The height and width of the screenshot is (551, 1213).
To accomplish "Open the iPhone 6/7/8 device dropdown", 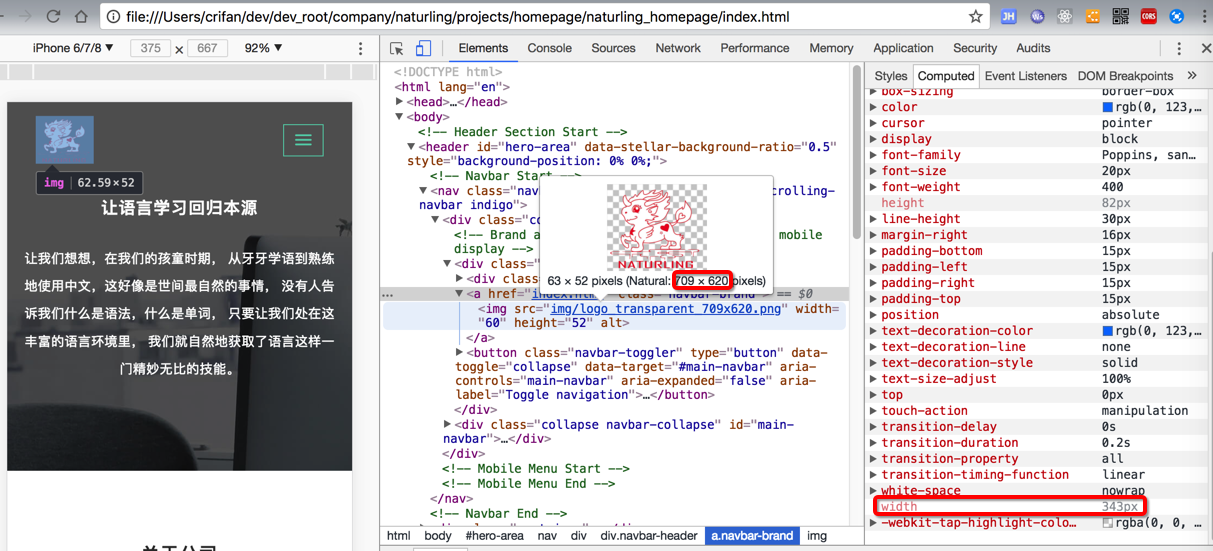I will [74, 48].
